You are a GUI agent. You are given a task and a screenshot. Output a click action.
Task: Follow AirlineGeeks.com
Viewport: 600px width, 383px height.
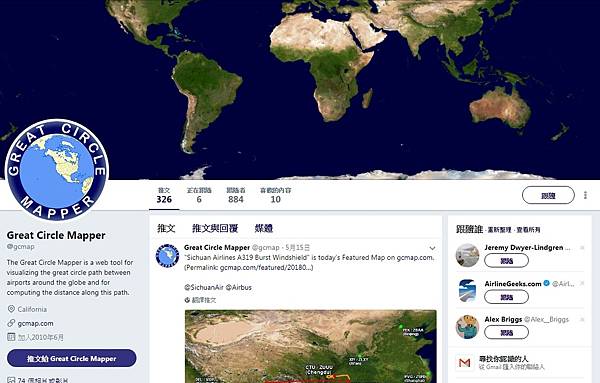coord(506,297)
